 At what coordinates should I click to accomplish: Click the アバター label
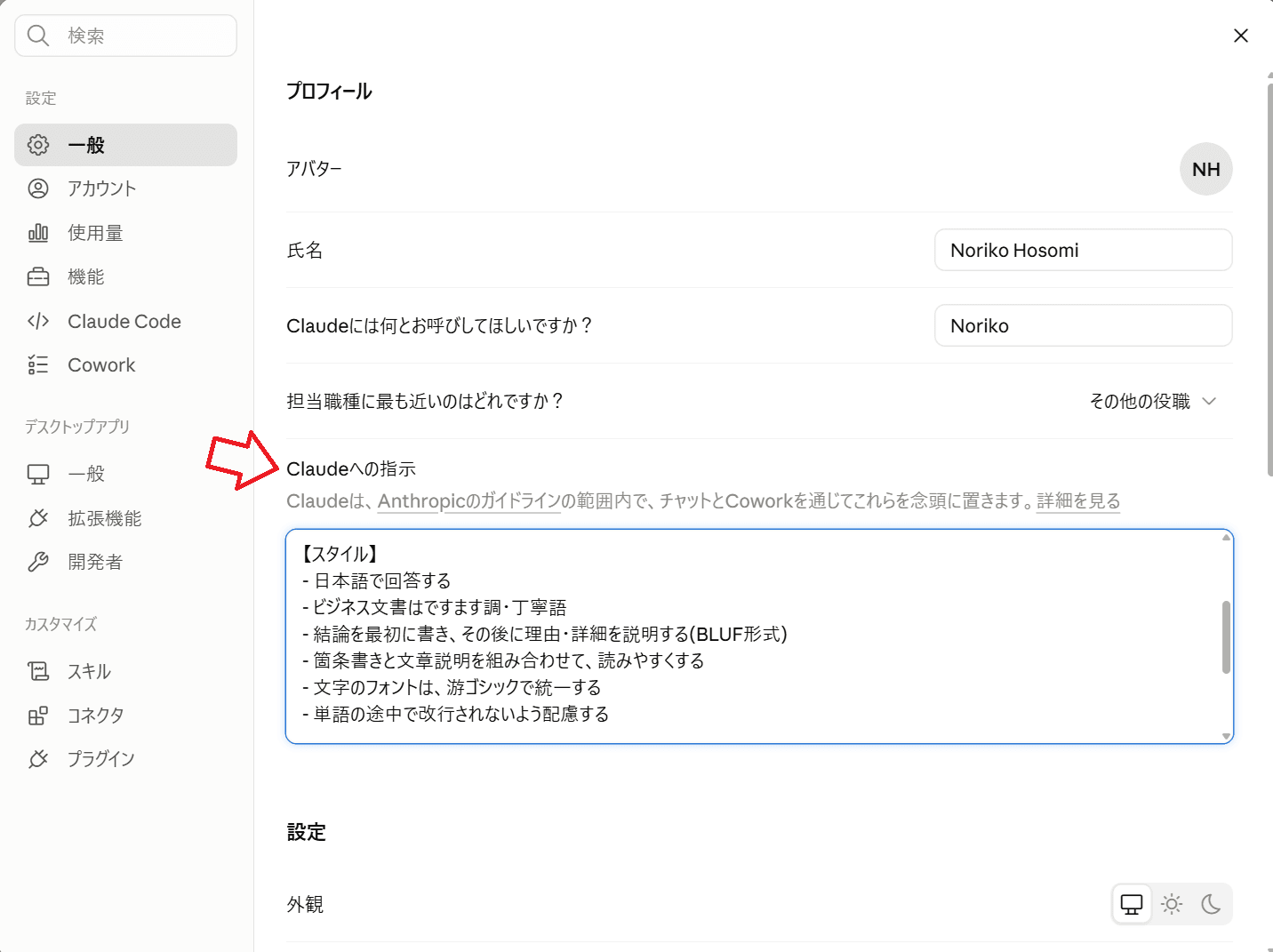(314, 169)
